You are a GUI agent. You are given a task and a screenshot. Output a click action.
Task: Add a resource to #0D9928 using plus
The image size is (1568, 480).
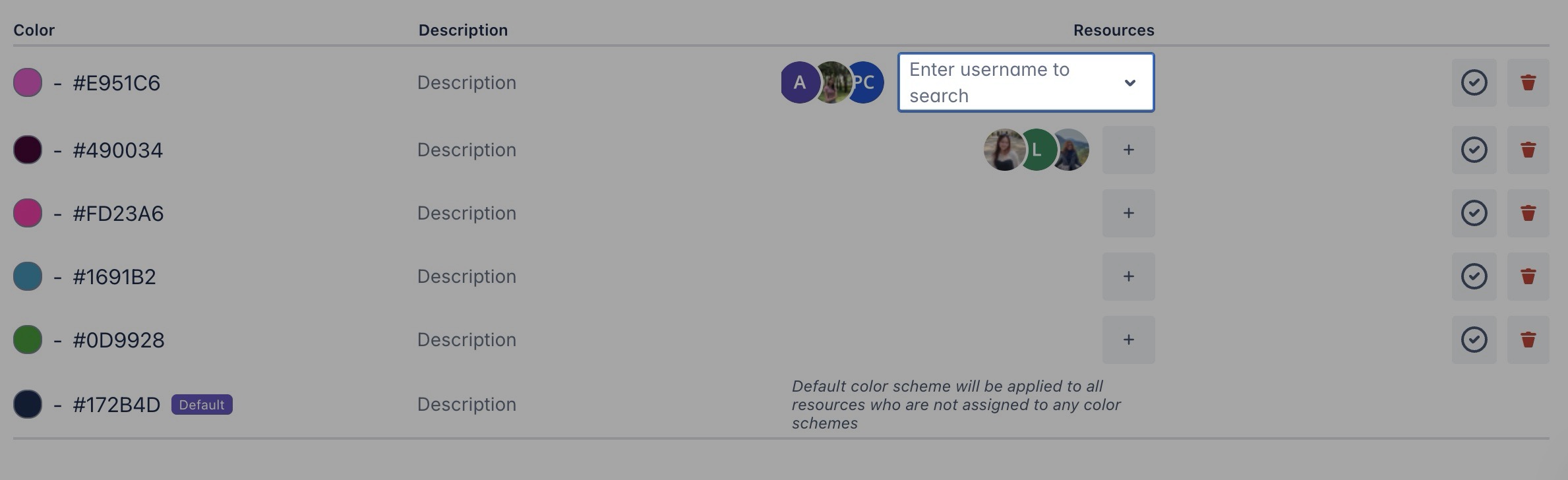[1128, 340]
